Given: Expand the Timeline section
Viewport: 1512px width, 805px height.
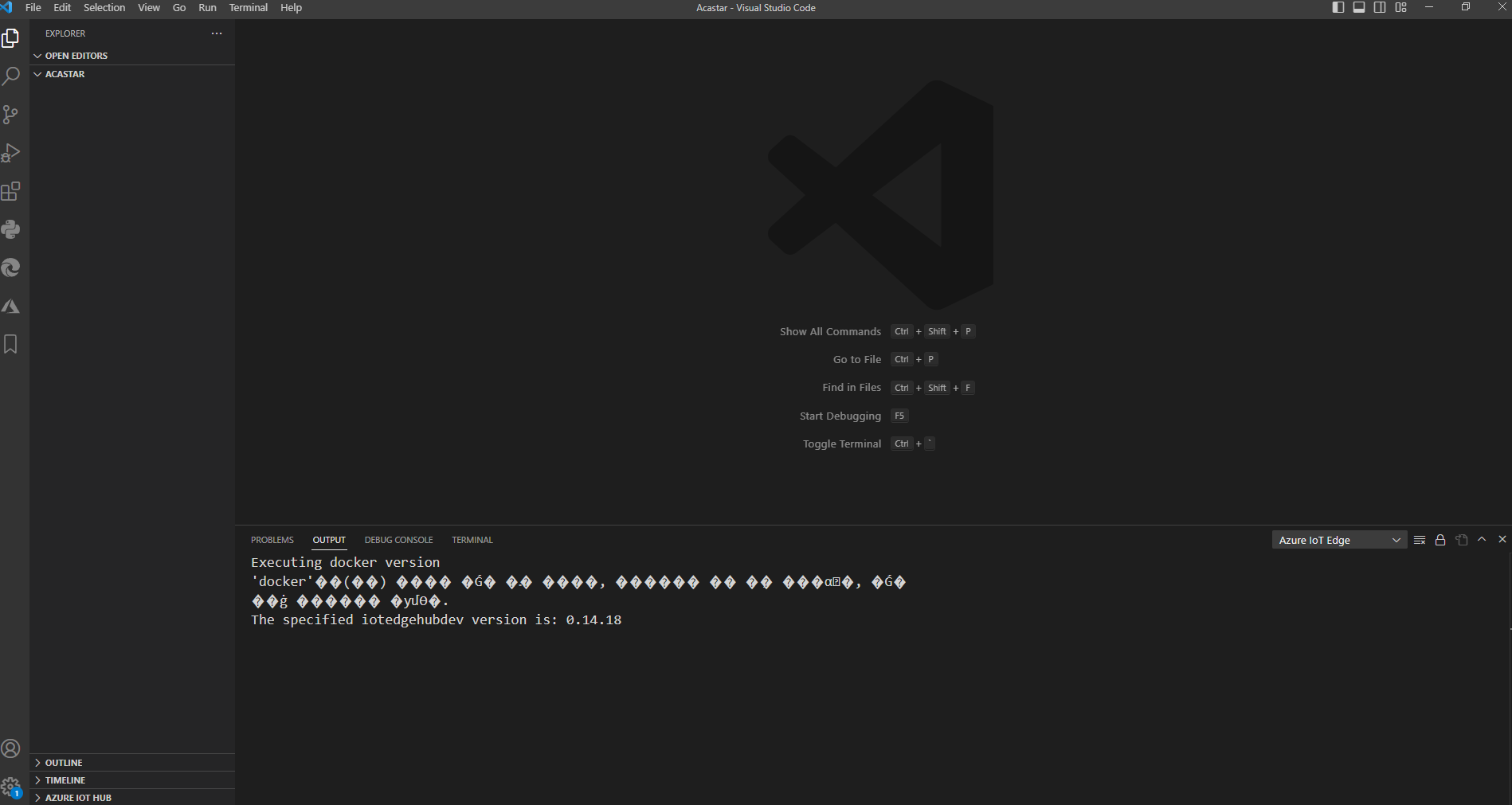Looking at the screenshot, I should click(x=132, y=780).
